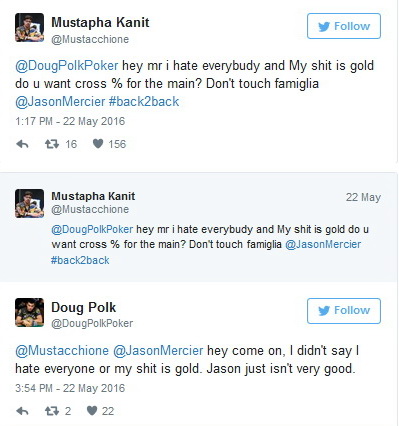Retweet Doug Polk's tweet with 2 retweets

(52, 411)
